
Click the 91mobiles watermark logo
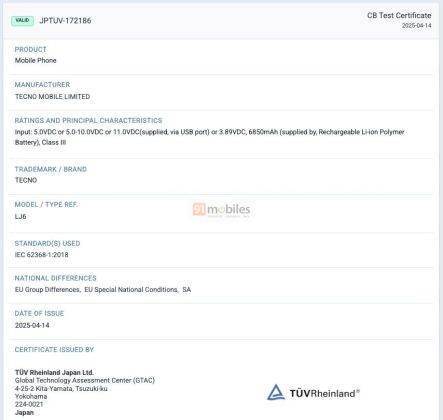tap(221, 210)
